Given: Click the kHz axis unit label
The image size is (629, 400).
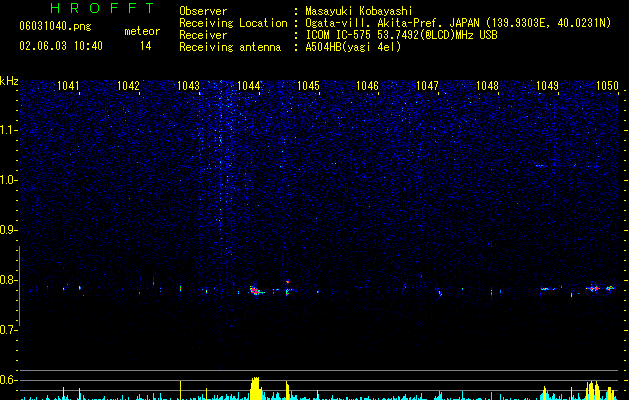Looking at the screenshot, I should (x=9, y=81).
